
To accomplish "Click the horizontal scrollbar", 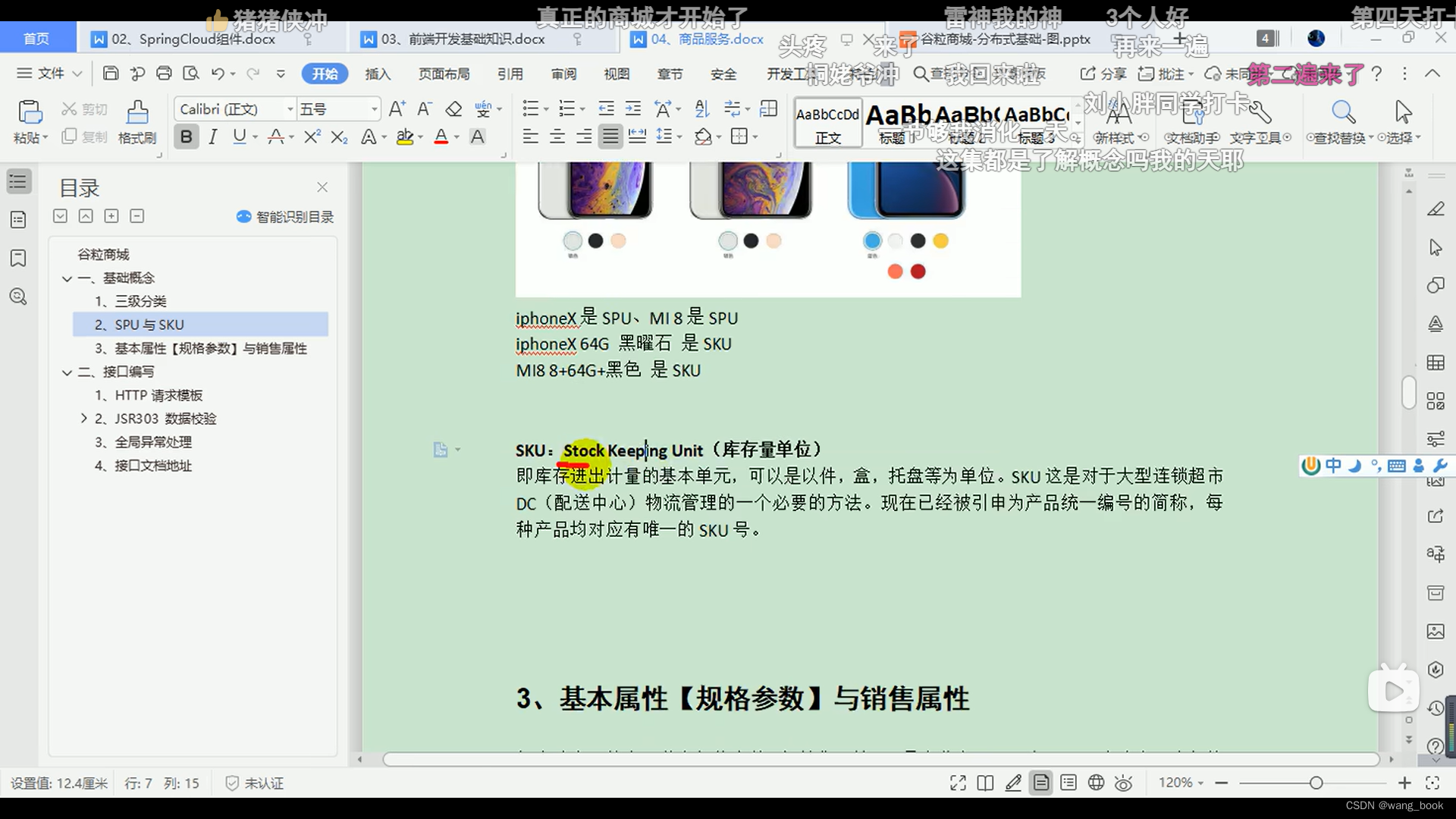I will click(x=880, y=759).
